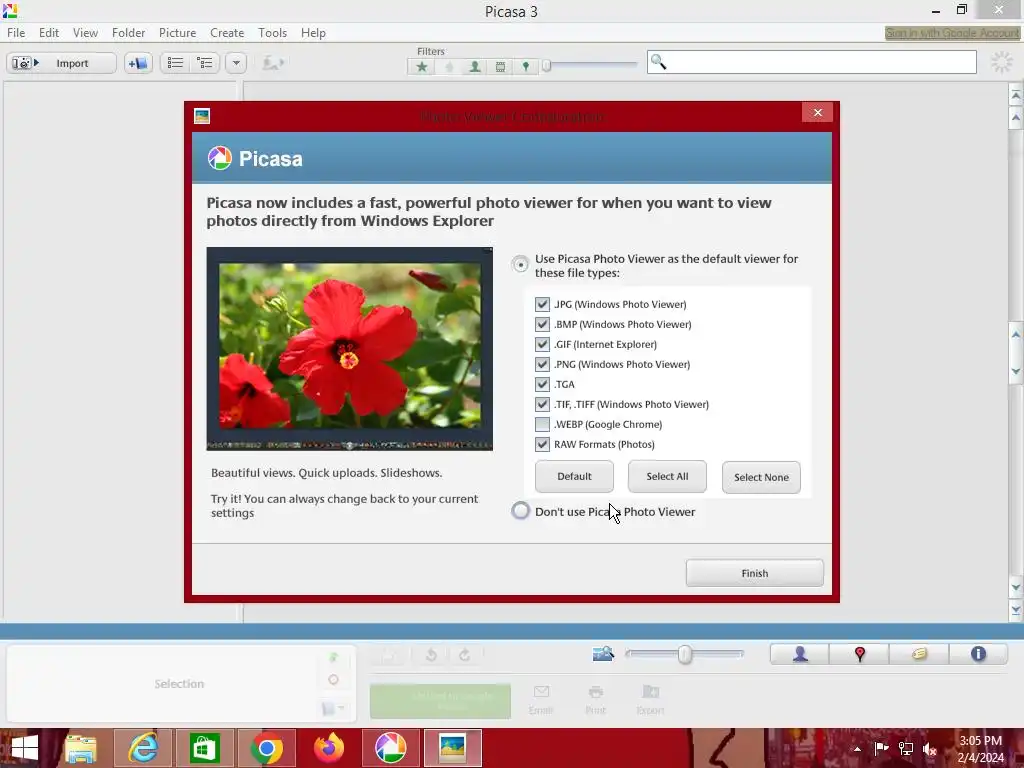Click the Import button in Picasa toolbar
Screen dimensions: 1024x768
coord(61,63)
